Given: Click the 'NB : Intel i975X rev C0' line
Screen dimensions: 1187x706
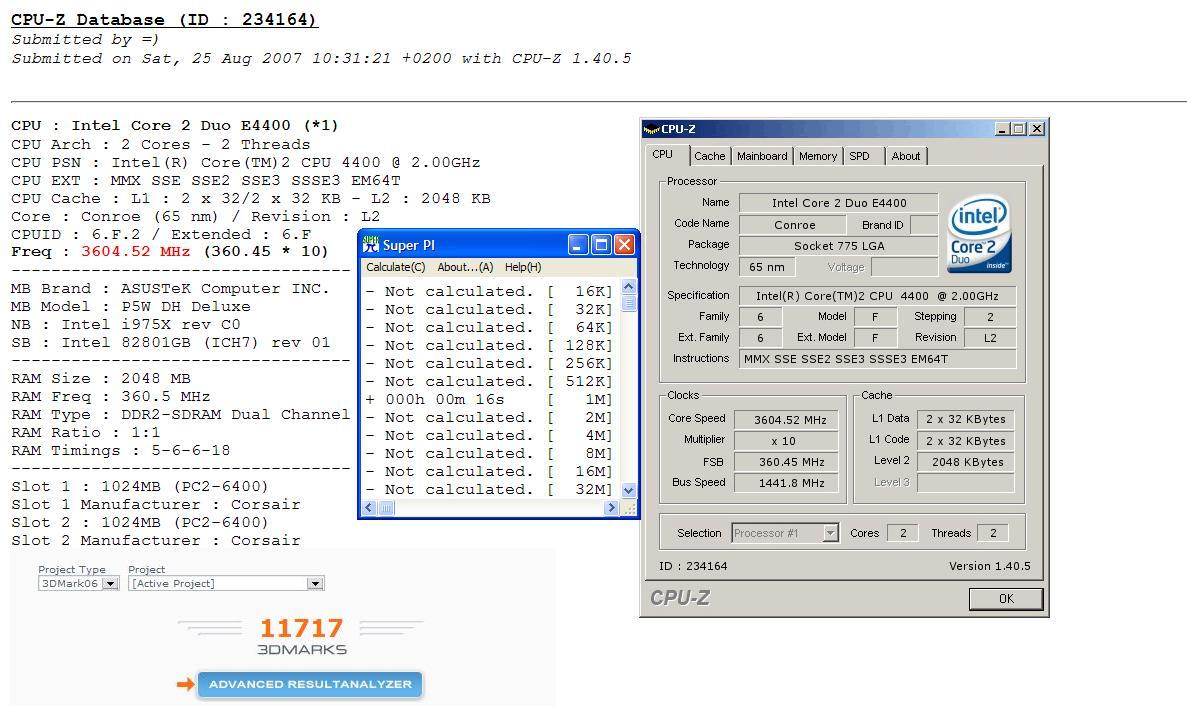Looking at the screenshot, I should coord(126,325).
